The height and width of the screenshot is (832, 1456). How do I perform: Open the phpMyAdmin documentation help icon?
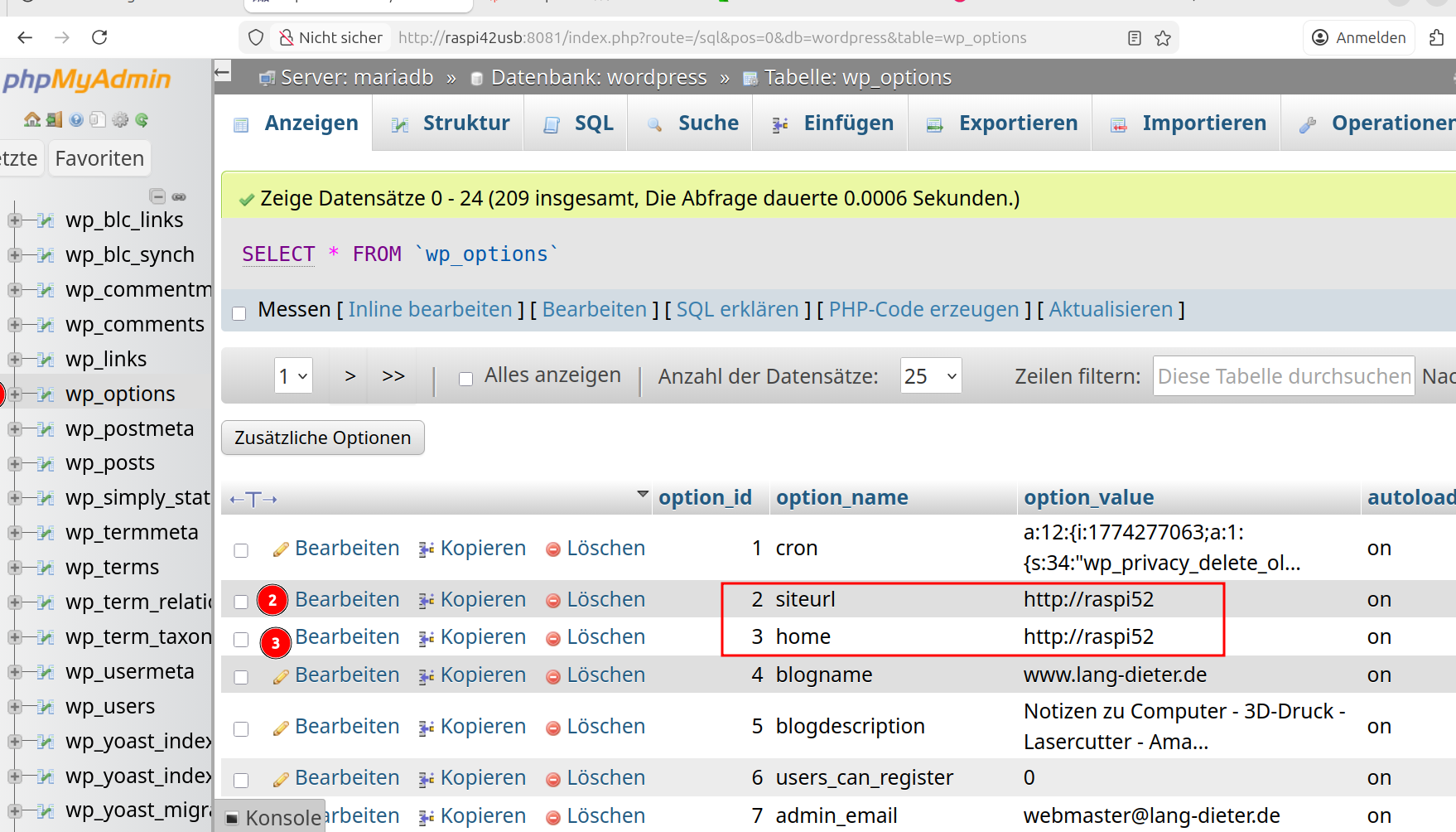pyautogui.click(x=76, y=119)
